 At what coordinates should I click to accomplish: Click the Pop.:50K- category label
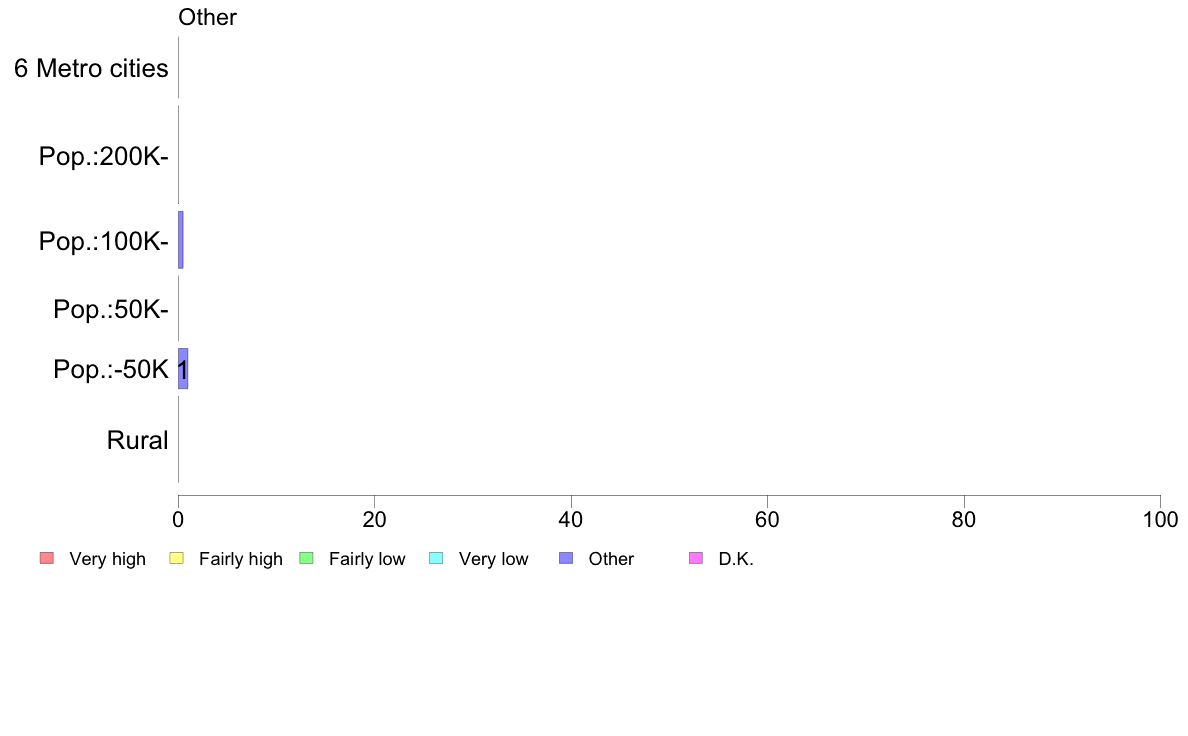point(111,309)
